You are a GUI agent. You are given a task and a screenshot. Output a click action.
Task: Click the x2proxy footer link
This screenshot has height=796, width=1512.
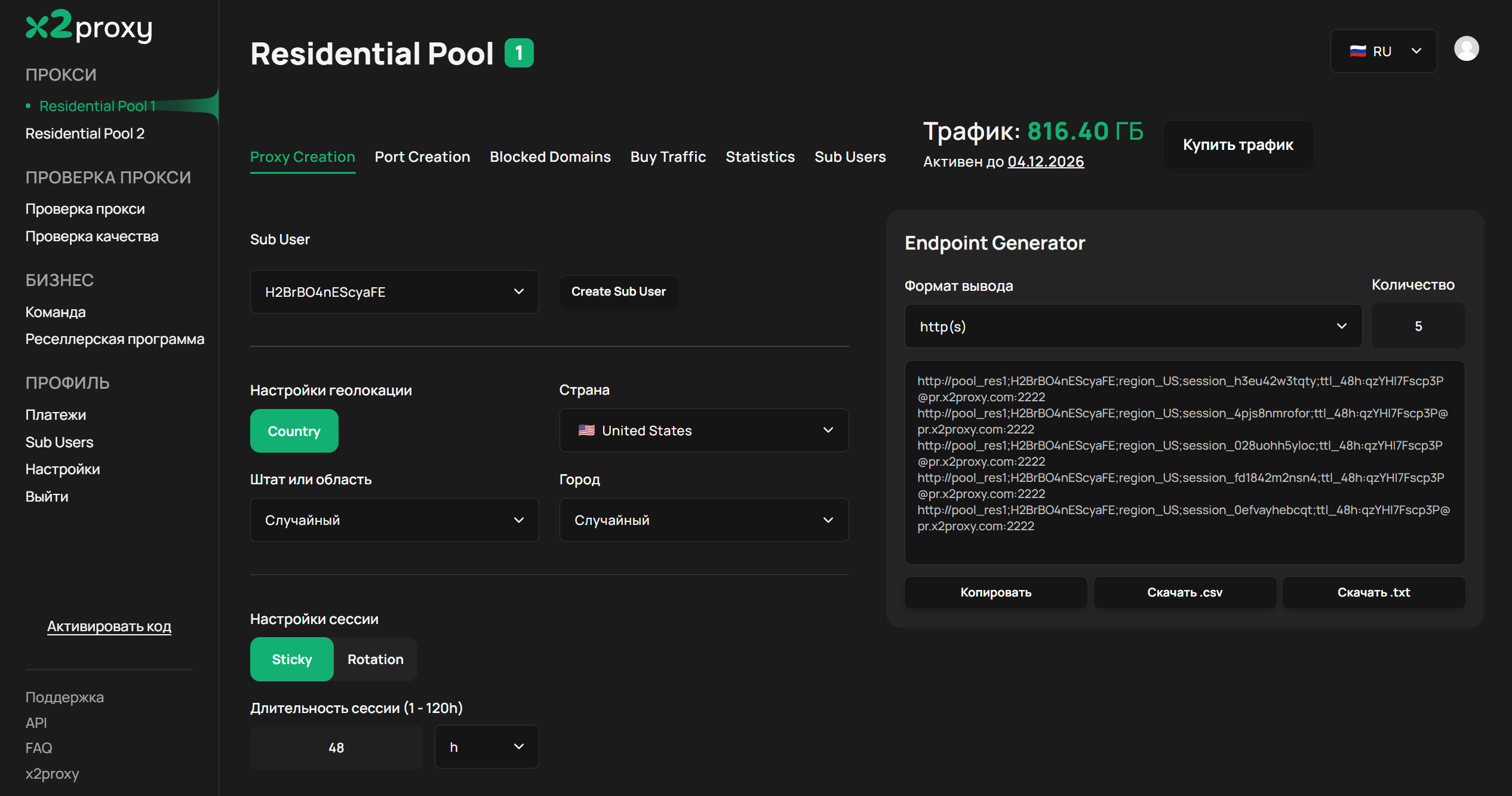52,774
